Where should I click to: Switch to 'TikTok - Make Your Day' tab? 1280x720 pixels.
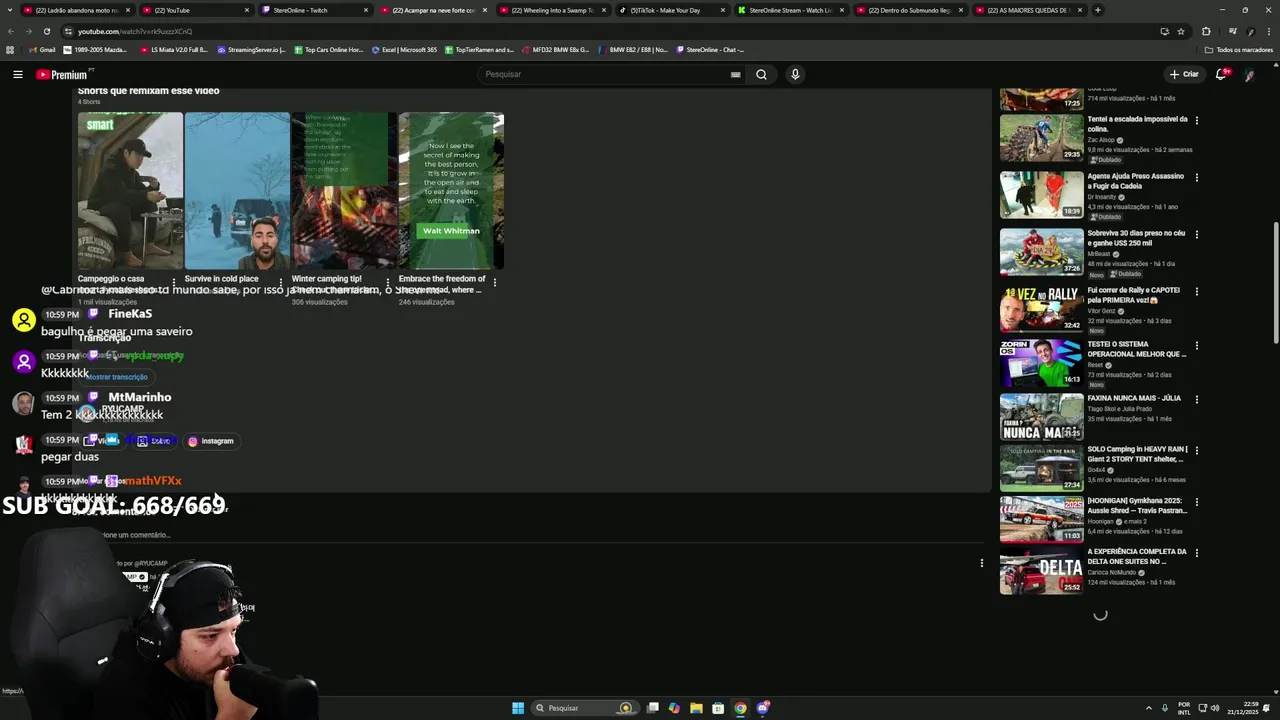tap(671, 10)
